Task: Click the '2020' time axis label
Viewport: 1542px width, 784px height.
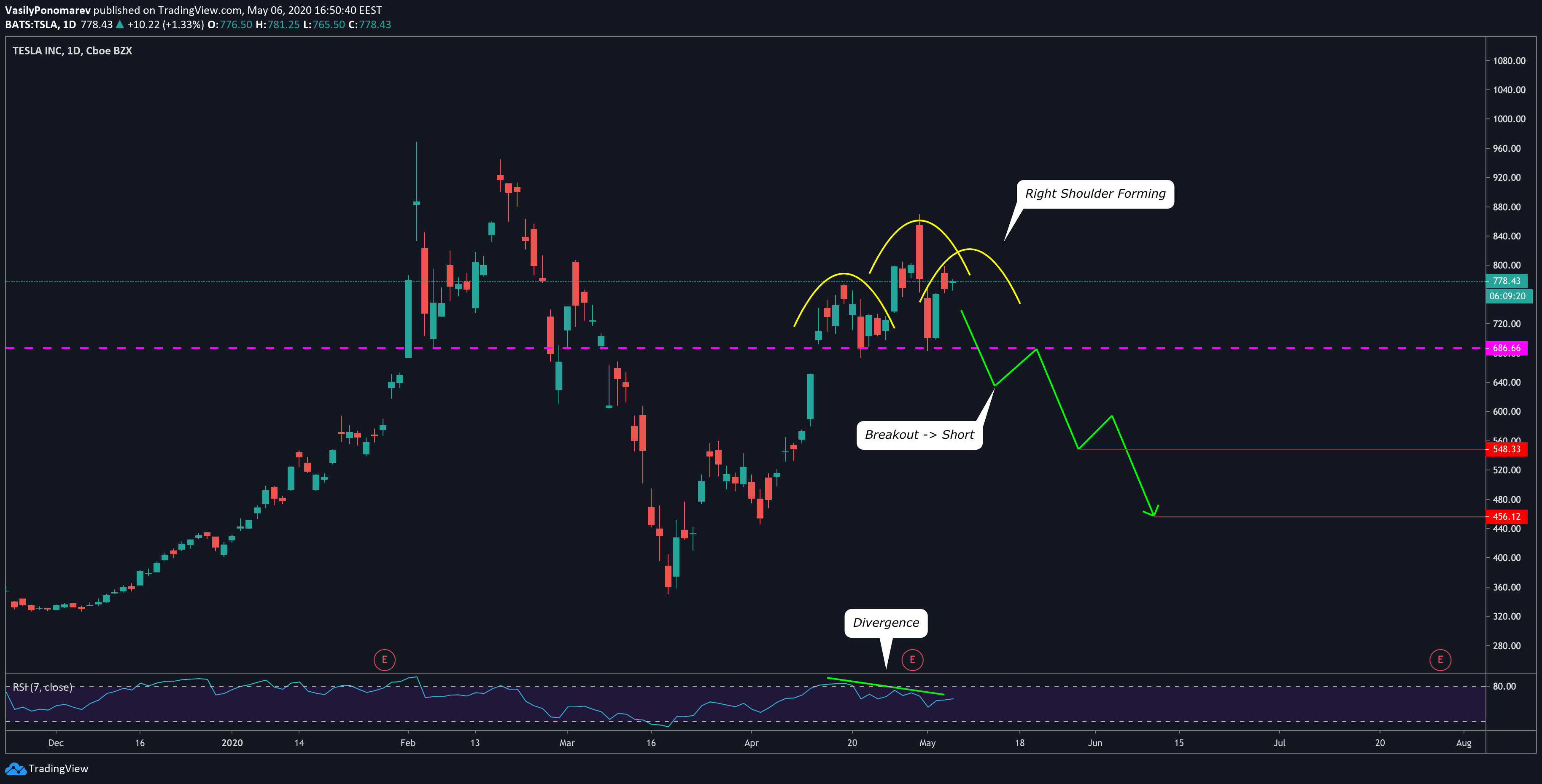Action: [x=232, y=743]
